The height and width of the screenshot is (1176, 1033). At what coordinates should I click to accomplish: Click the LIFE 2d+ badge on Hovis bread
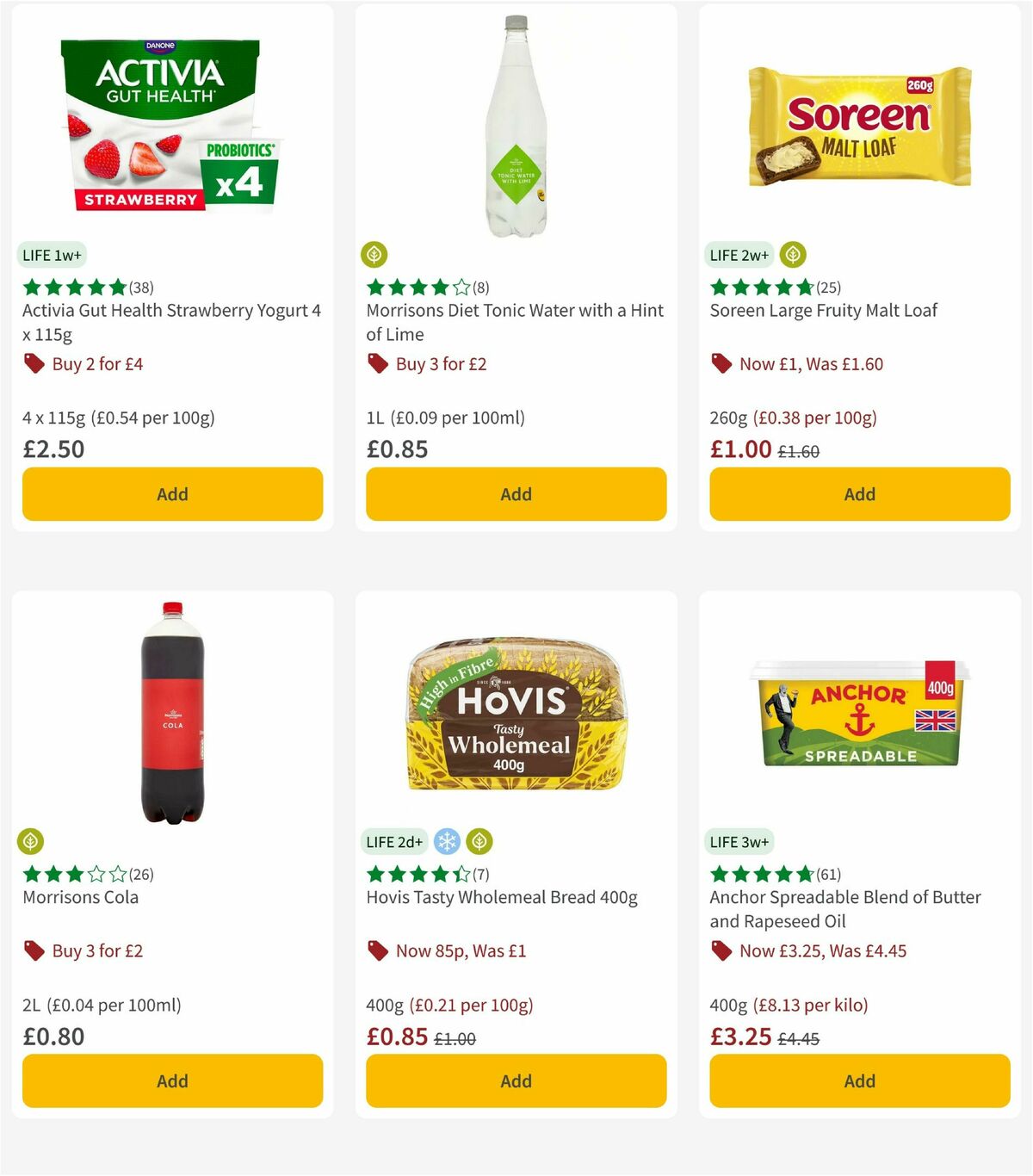tap(394, 841)
